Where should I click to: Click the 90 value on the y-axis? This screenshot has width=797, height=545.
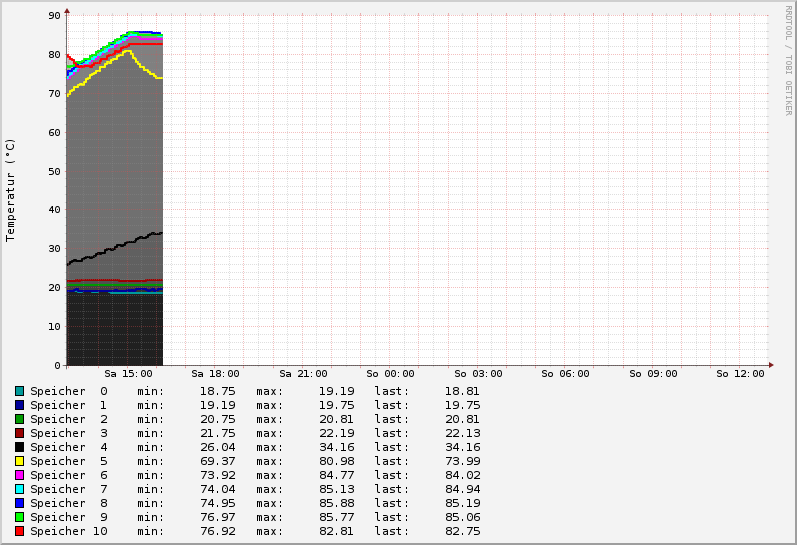pos(53,16)
